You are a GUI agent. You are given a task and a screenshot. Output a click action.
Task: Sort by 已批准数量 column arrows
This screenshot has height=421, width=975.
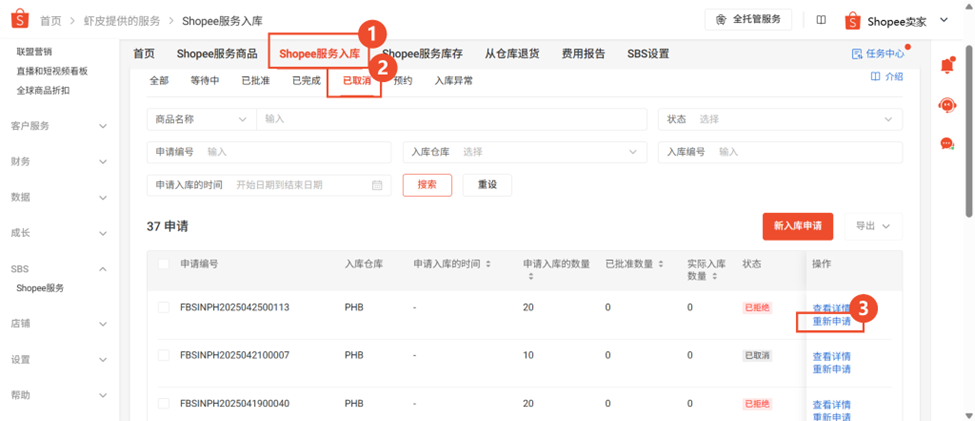(661, 264)
